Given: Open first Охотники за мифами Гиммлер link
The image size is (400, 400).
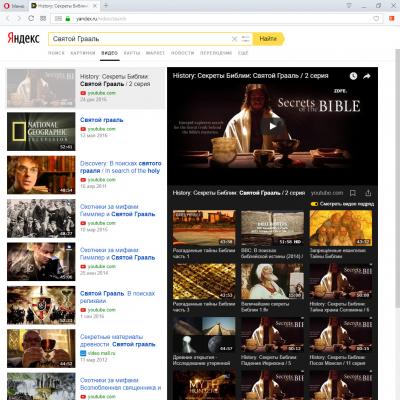Looking at the screenshot, I should coord(117,210).
